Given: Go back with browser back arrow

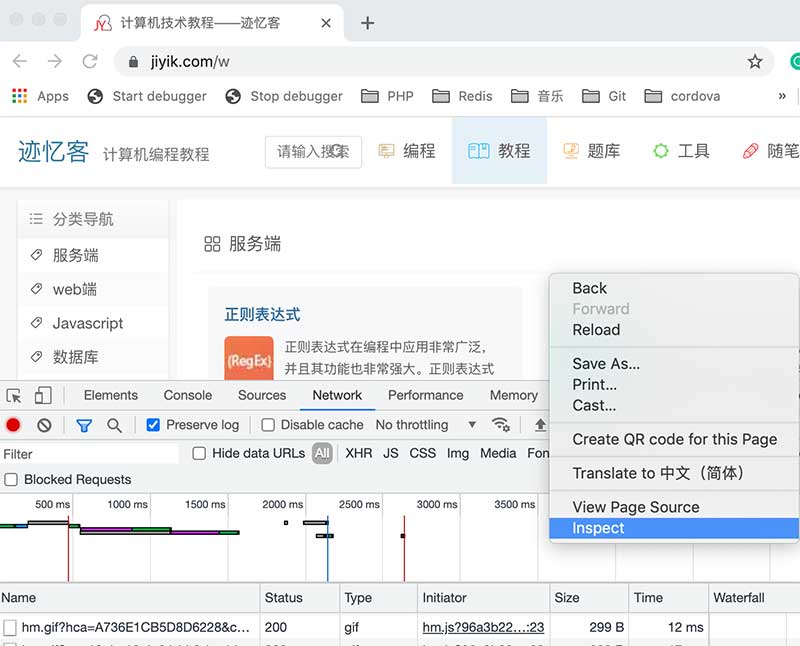Looking at the screenshot, I should [x=19, y=61].
